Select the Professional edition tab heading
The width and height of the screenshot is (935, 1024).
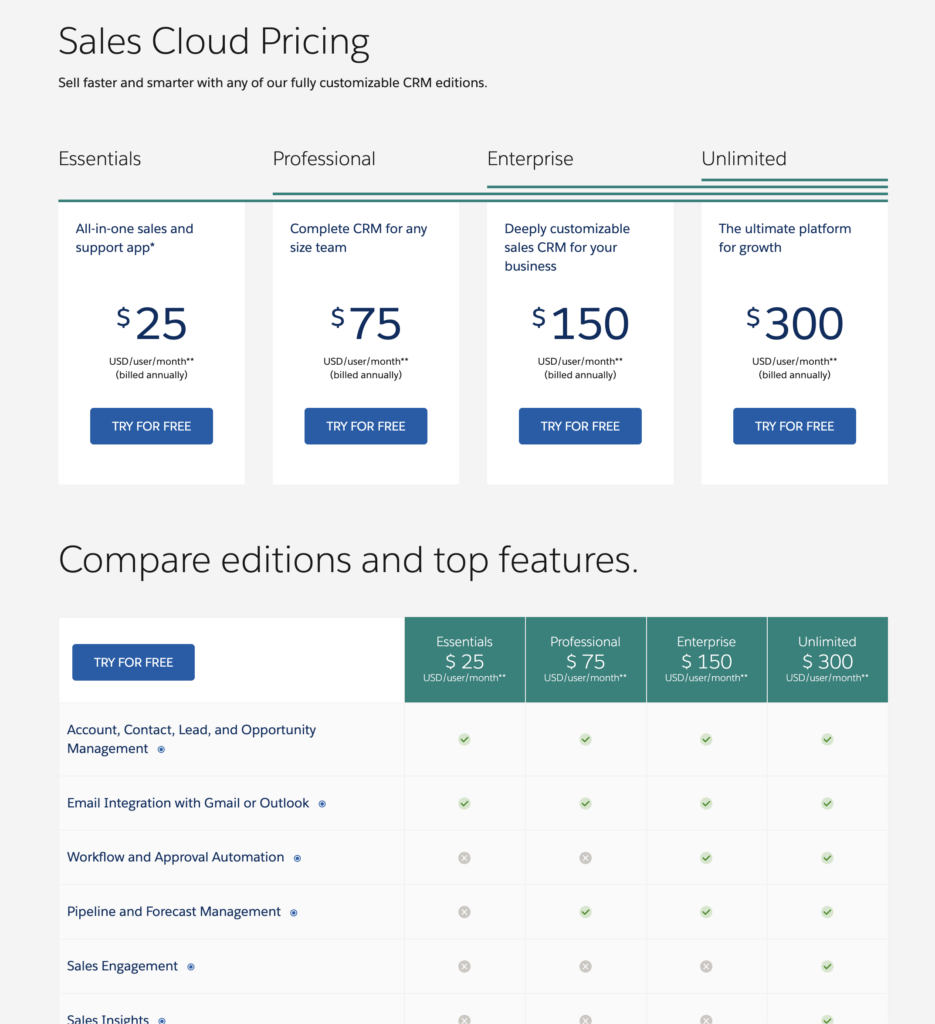(324, 159)
